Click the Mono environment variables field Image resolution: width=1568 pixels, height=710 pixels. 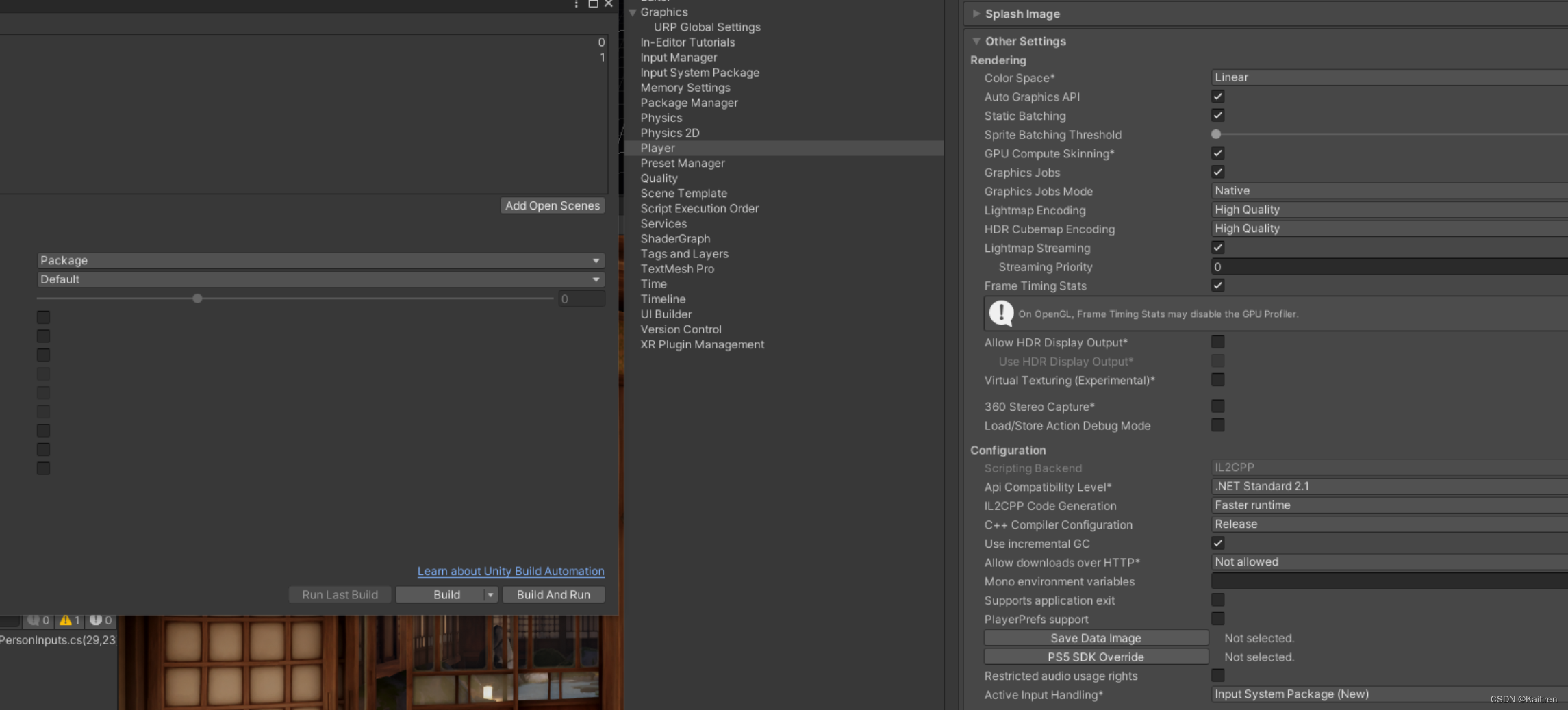click(1389, 581)
